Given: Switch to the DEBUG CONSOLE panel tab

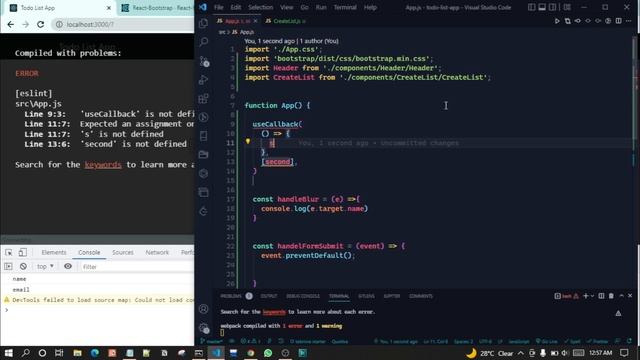Looking at the screenshot, I should (x=303, y=296).
